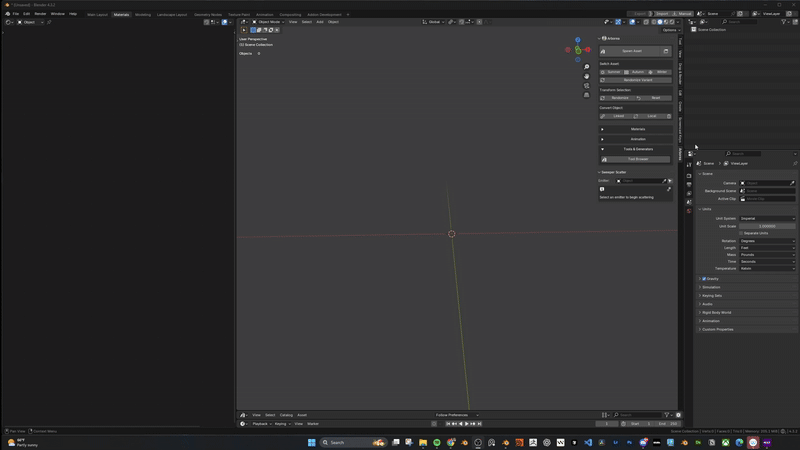Click the eyedropper in the Emitter field
Screen dimensions: 800x450
[664, 181]
